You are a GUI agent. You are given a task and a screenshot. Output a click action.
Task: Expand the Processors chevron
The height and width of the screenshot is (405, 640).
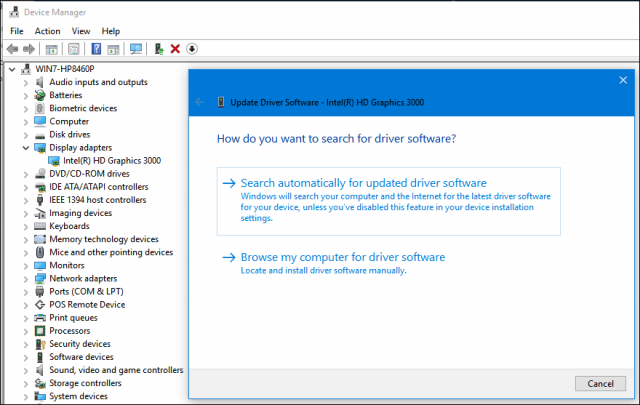pyautogui.click(x=26, y=332)
